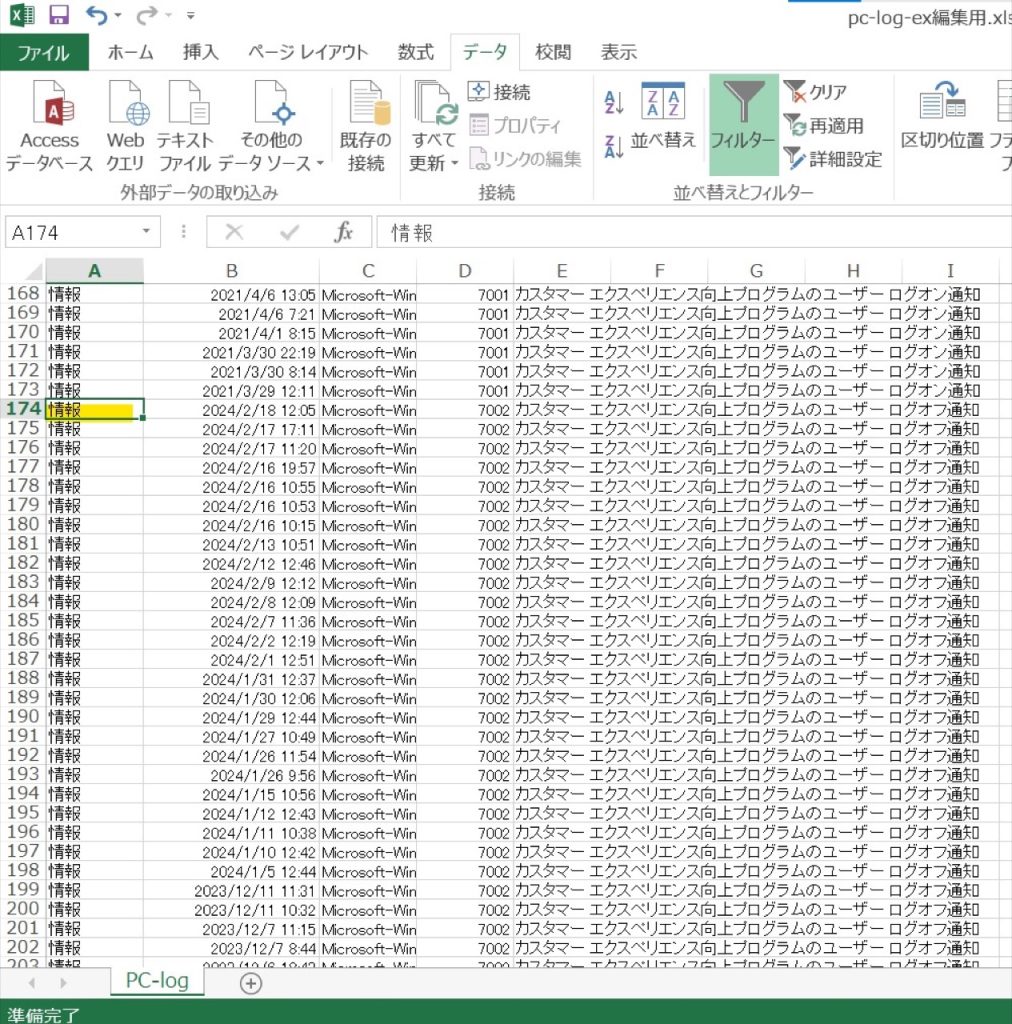This screenshot has width=1012, height=1024.
Task: Import from Access データベース
Action: 50,126
